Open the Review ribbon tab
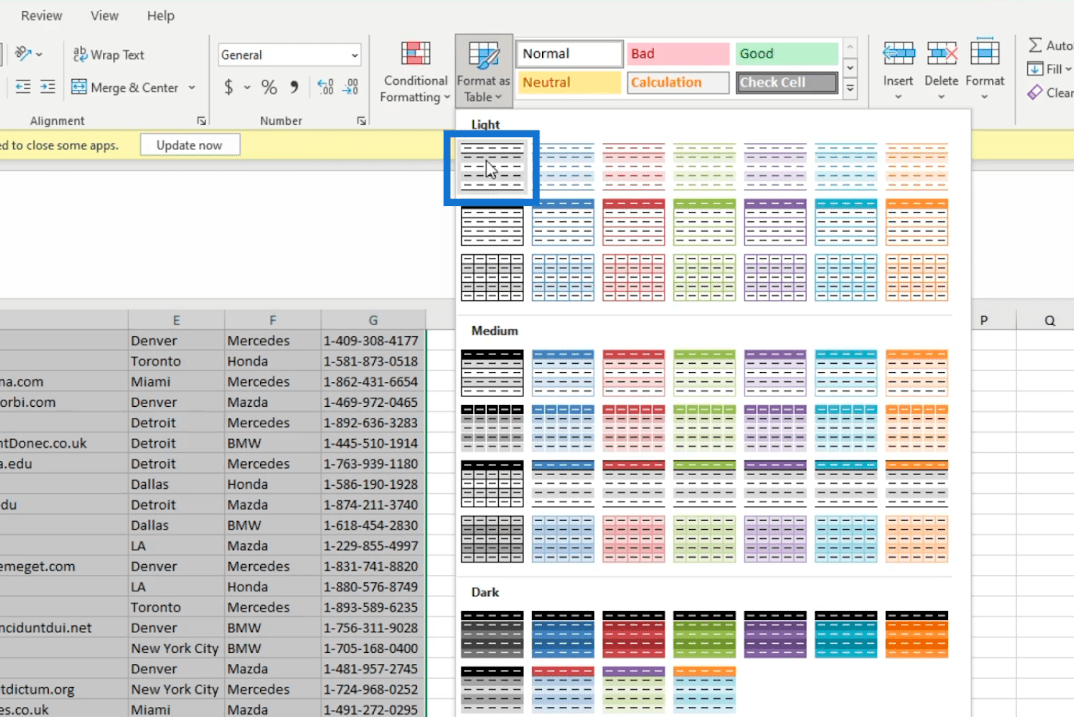The image size is (1074, 717). 41,15
